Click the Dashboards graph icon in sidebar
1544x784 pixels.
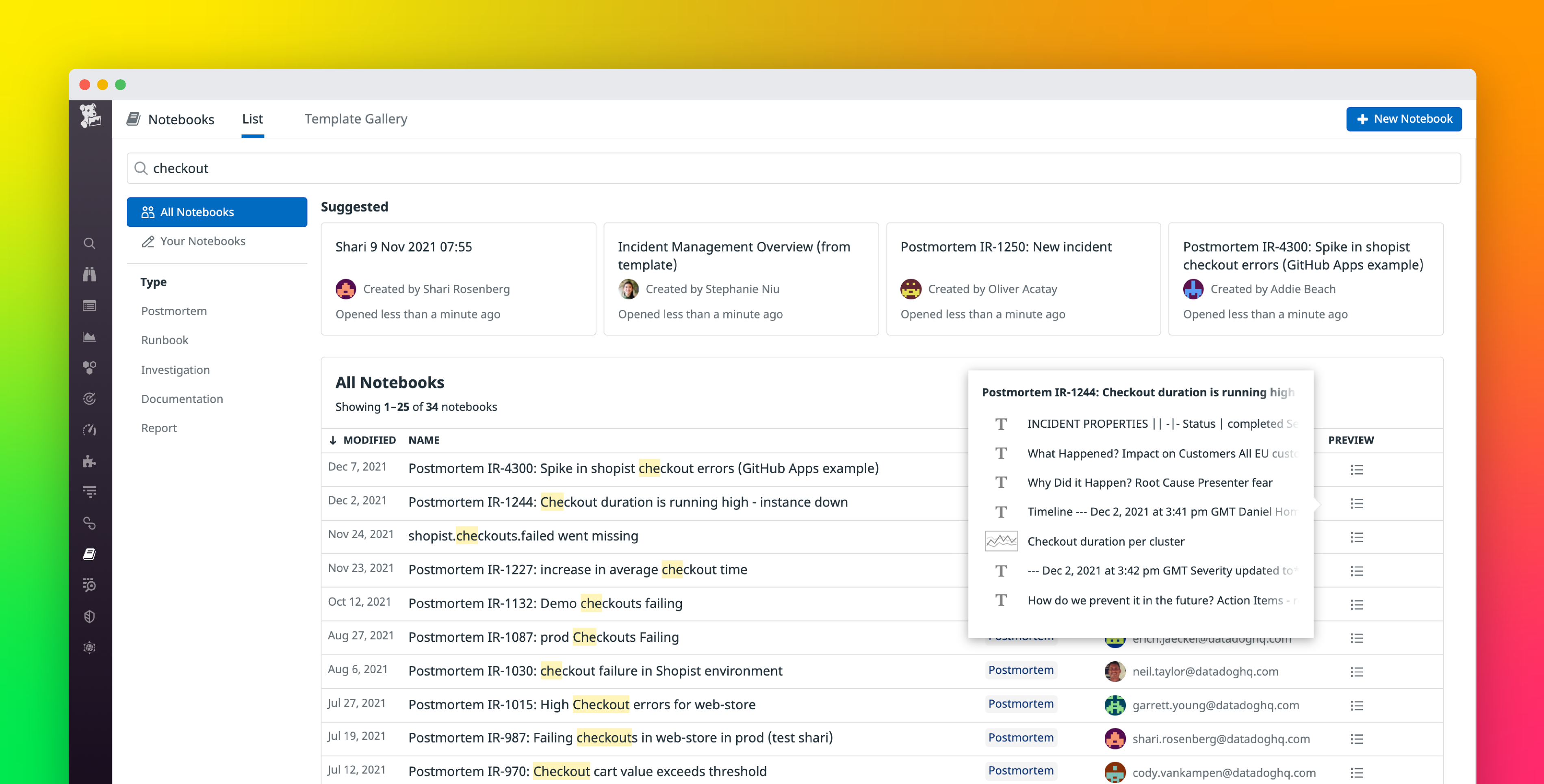[90, 336]
